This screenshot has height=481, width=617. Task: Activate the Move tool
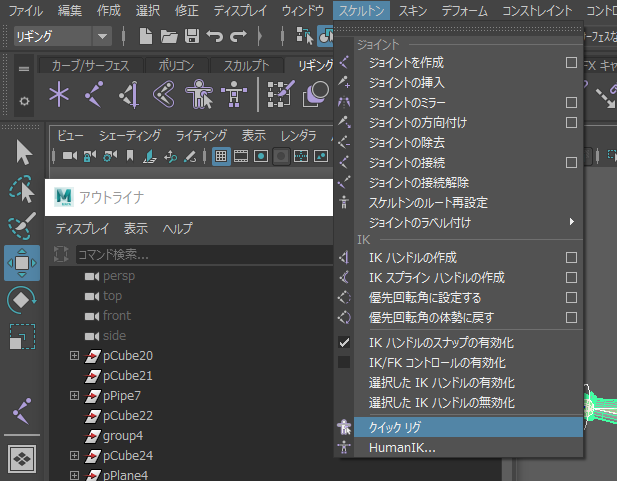click(22, 263)
